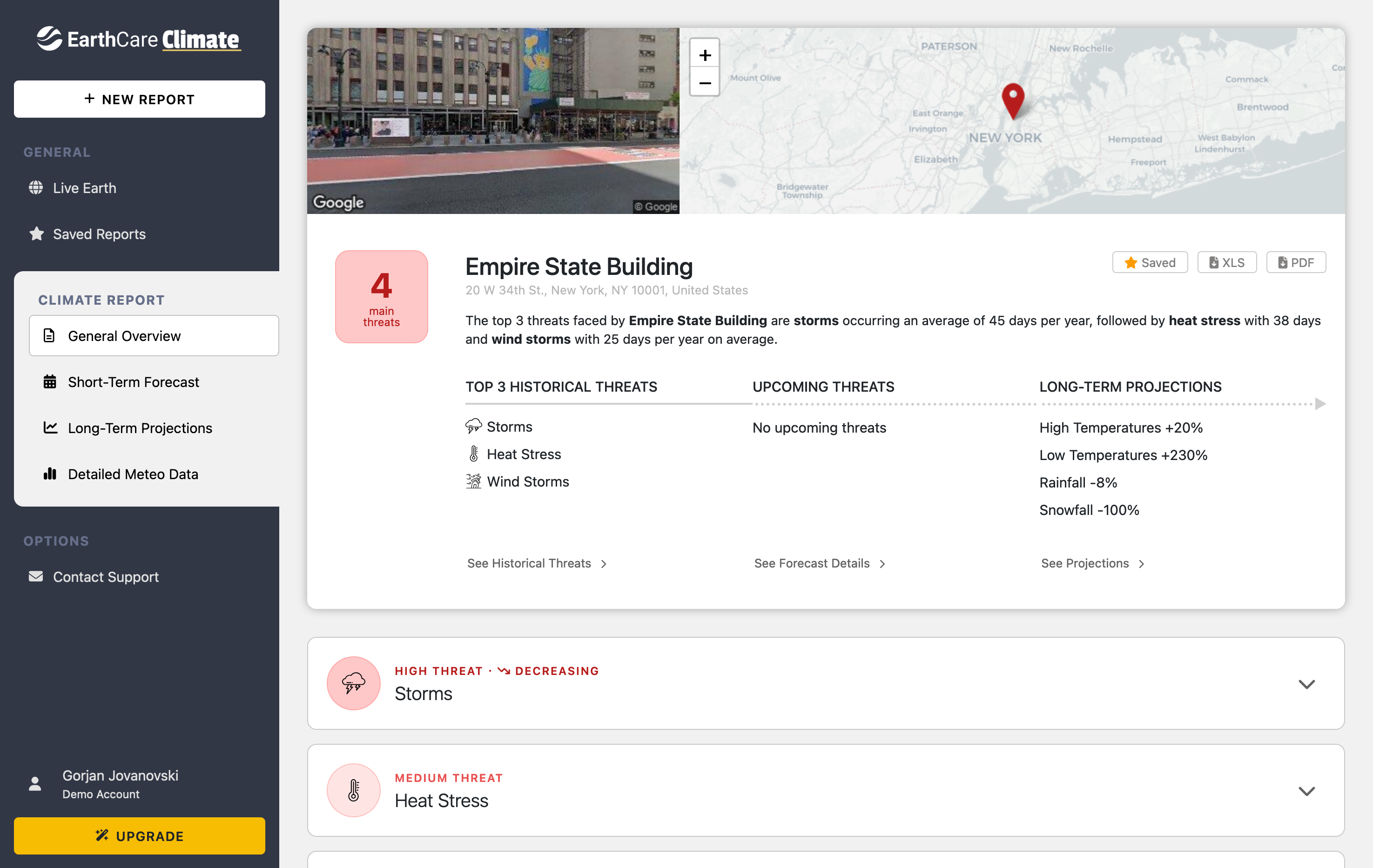
Task: Open Live Earth from the sidebar
Action: coord(84,187)
